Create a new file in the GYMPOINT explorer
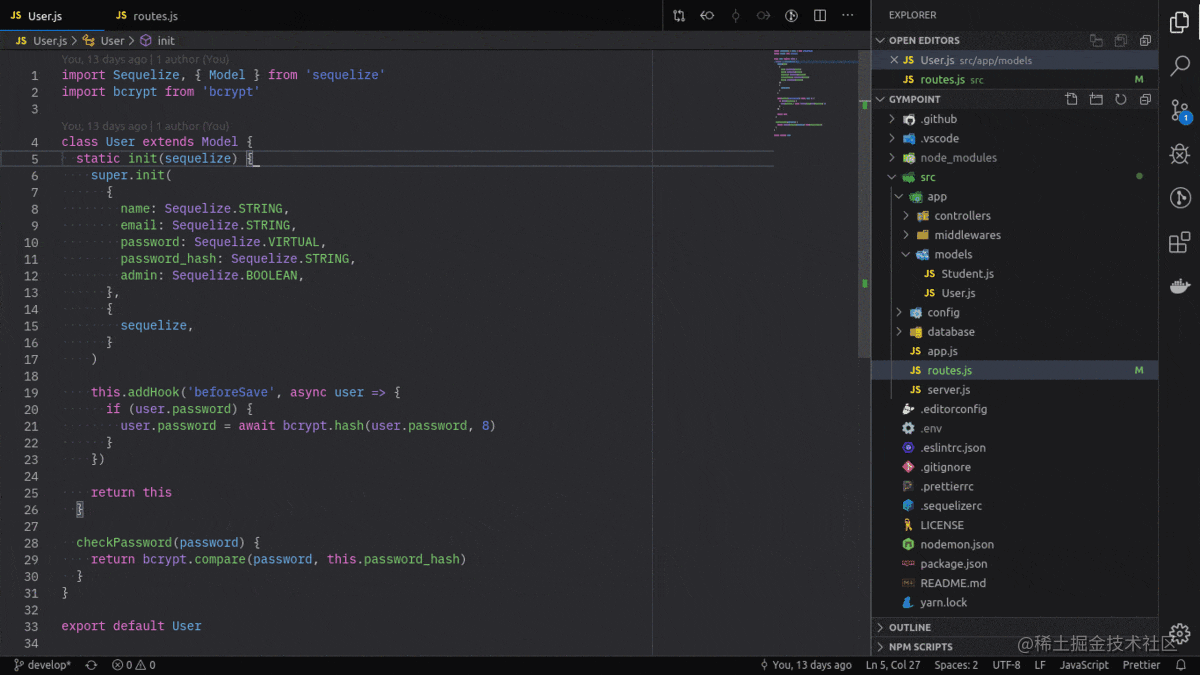1200x675 pixels. 1070,99
